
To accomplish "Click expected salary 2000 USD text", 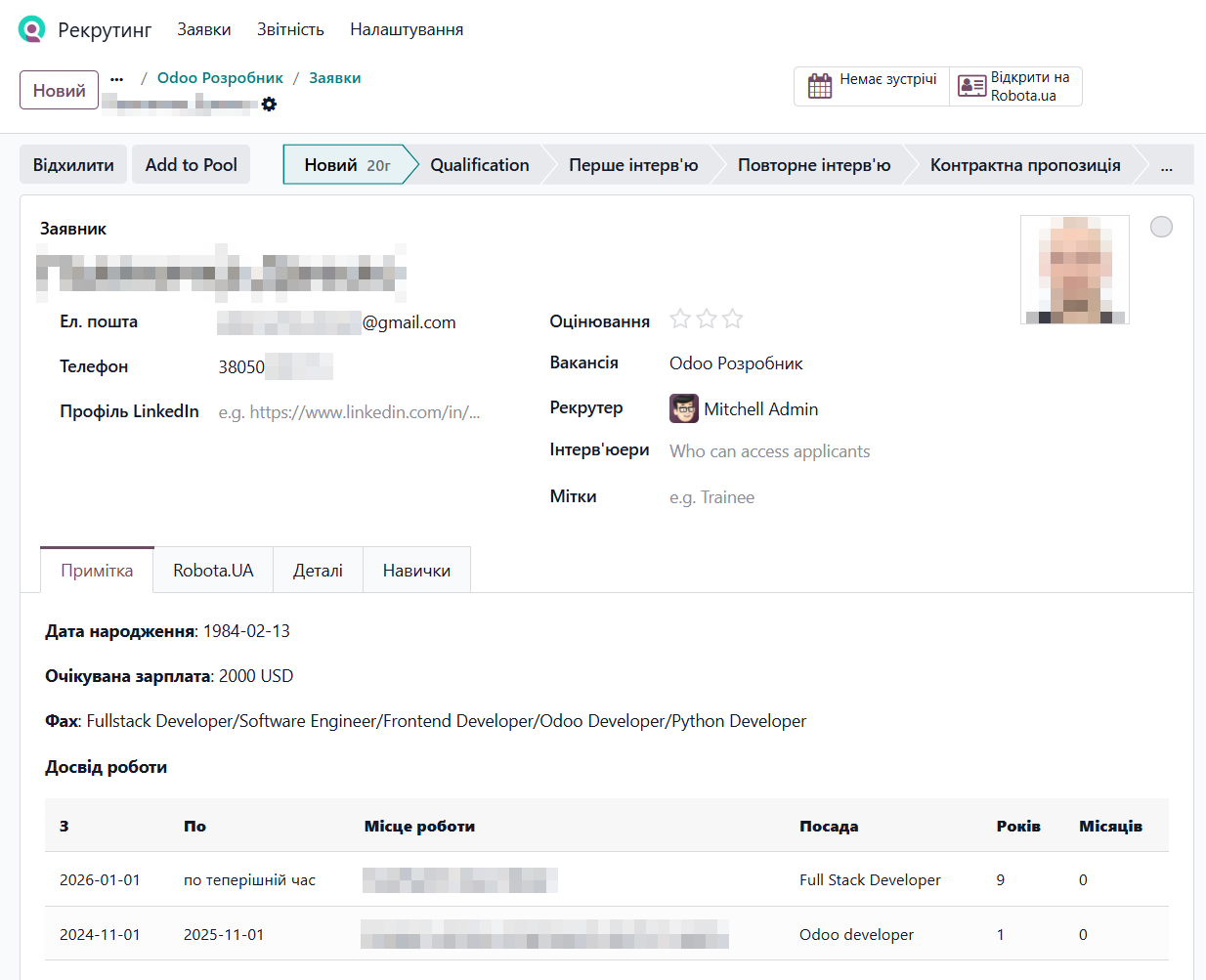I will pos(256,676).
